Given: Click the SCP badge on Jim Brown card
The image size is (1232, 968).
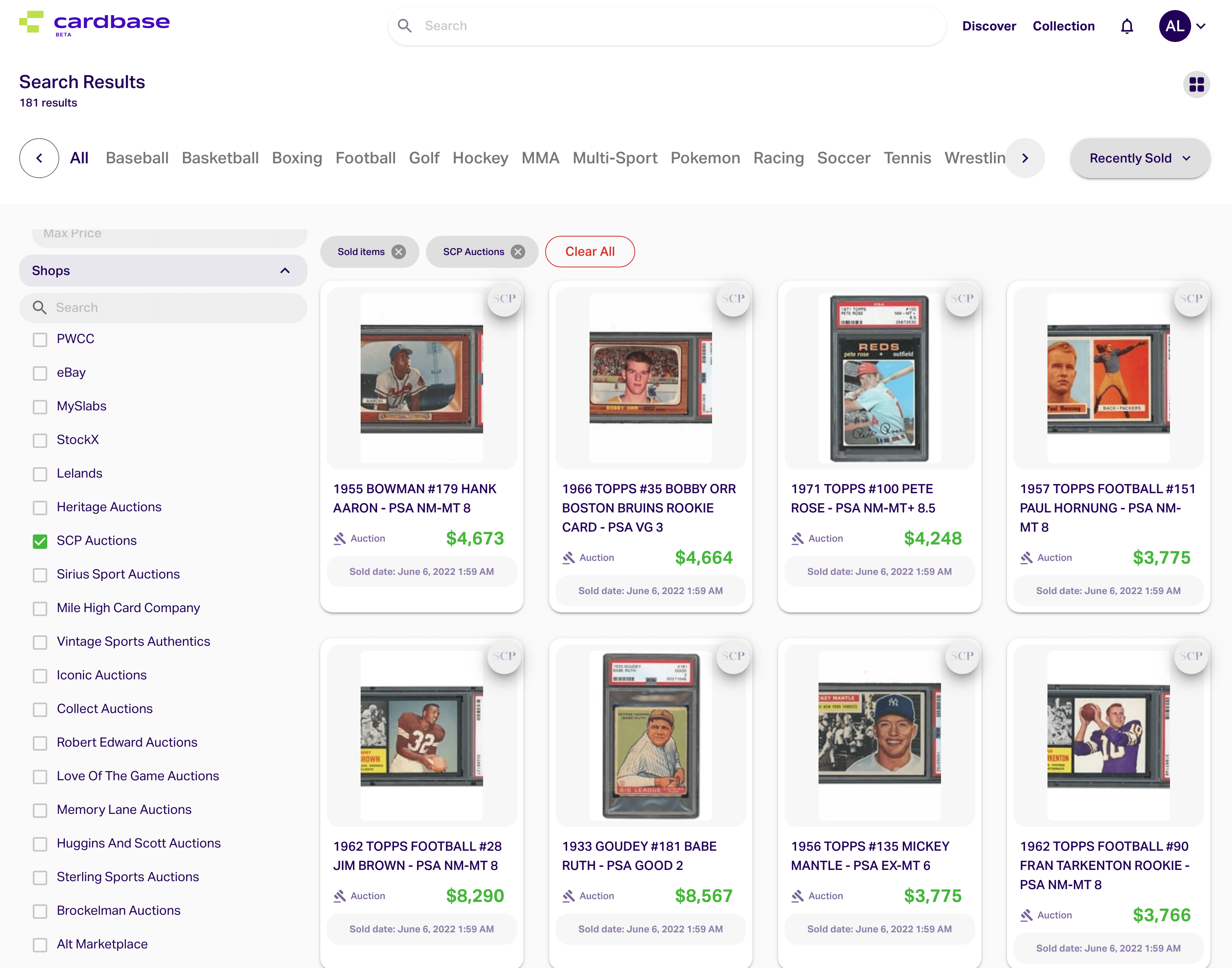Looking at the screenshot, I should tap(504, 656).
